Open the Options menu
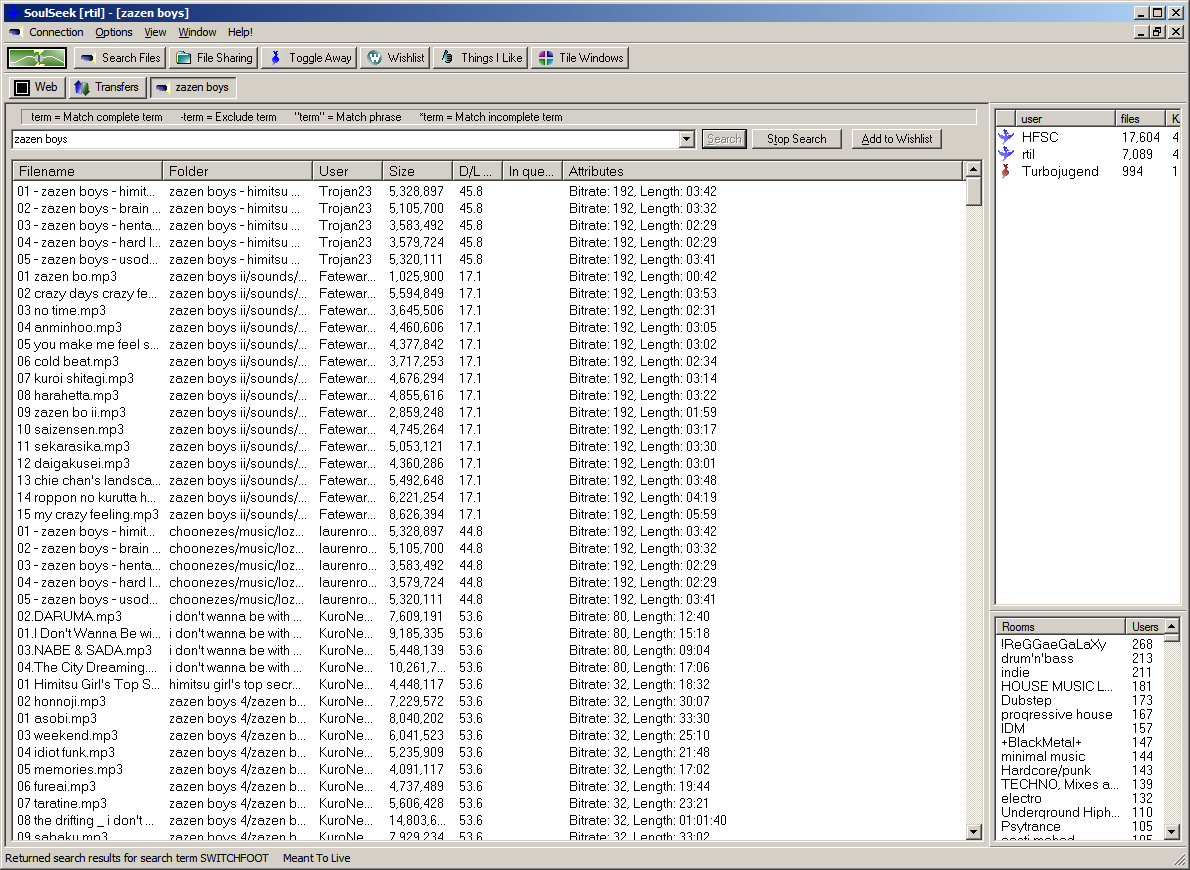Image resolution: width=1190 pixels, height=870 pixels. 114,32
